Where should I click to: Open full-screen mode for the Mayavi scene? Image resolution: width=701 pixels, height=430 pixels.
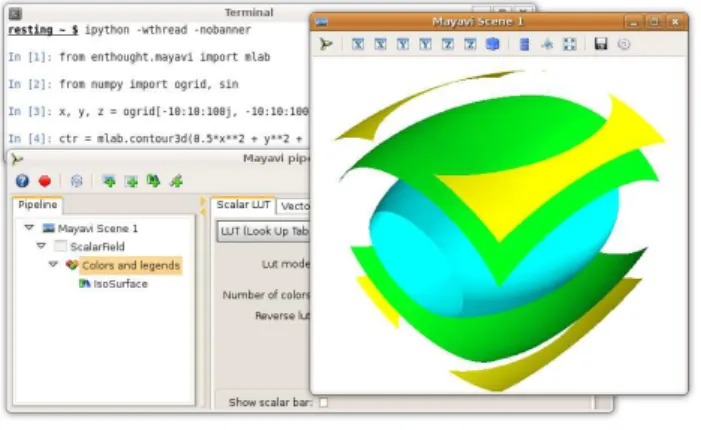570,44
